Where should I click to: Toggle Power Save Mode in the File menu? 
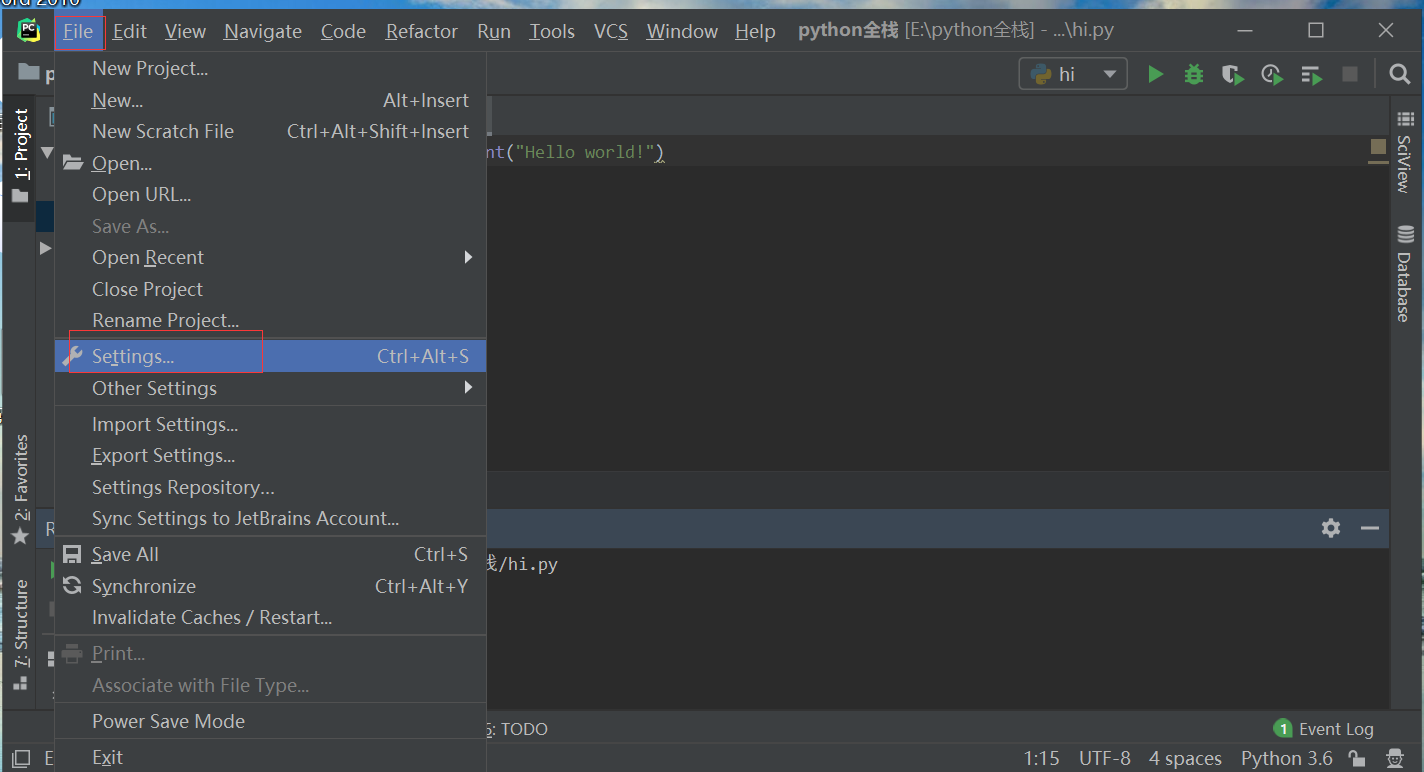270,721
